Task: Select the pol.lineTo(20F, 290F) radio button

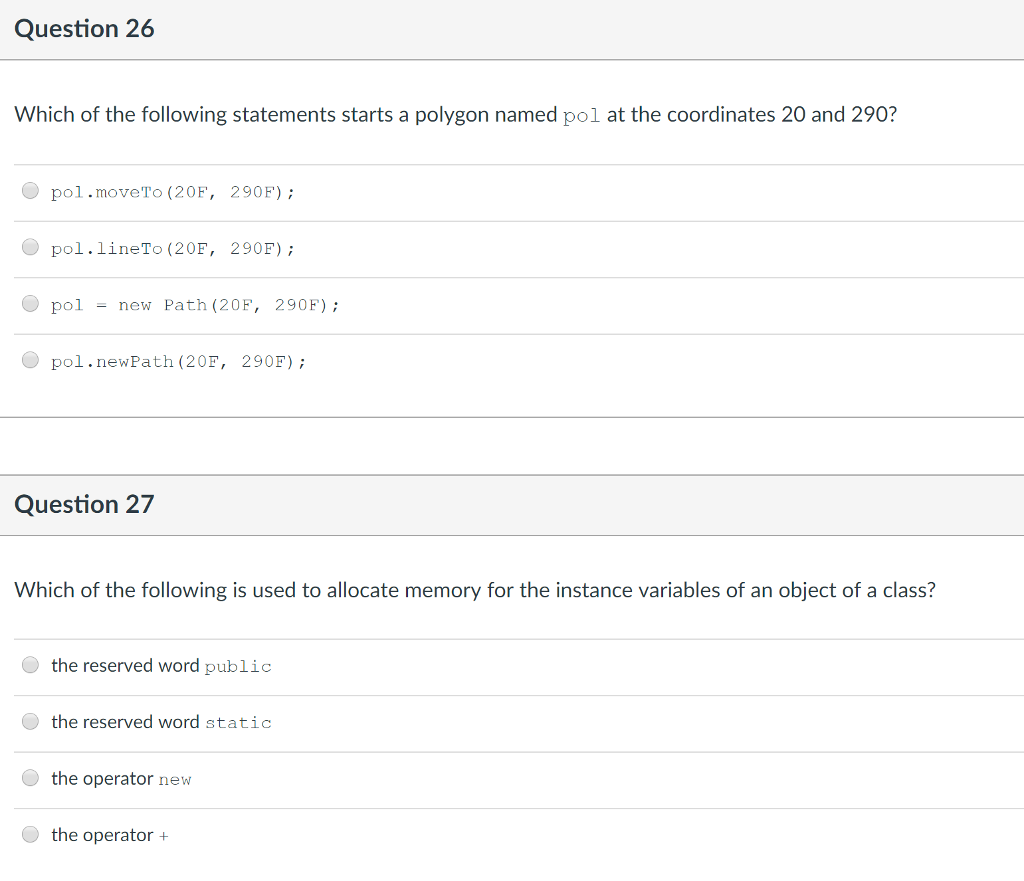Action: 30,247
